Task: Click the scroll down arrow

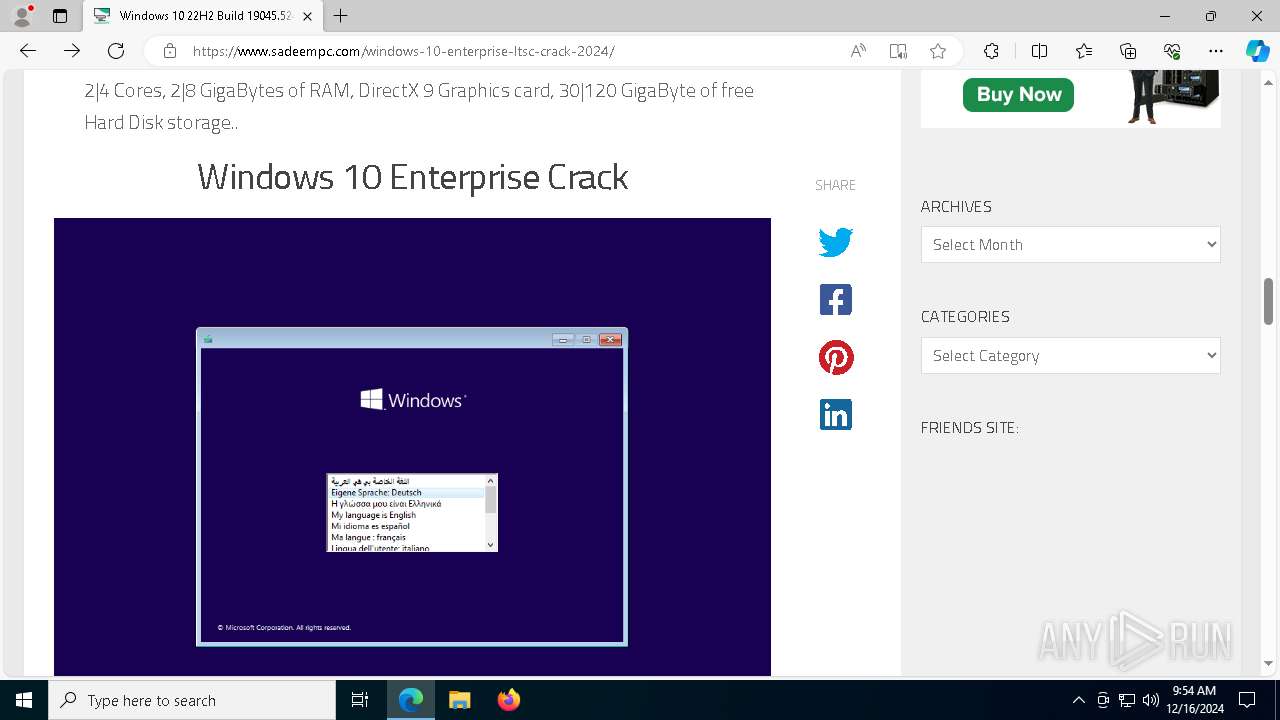Action: tap(1268, 663)
